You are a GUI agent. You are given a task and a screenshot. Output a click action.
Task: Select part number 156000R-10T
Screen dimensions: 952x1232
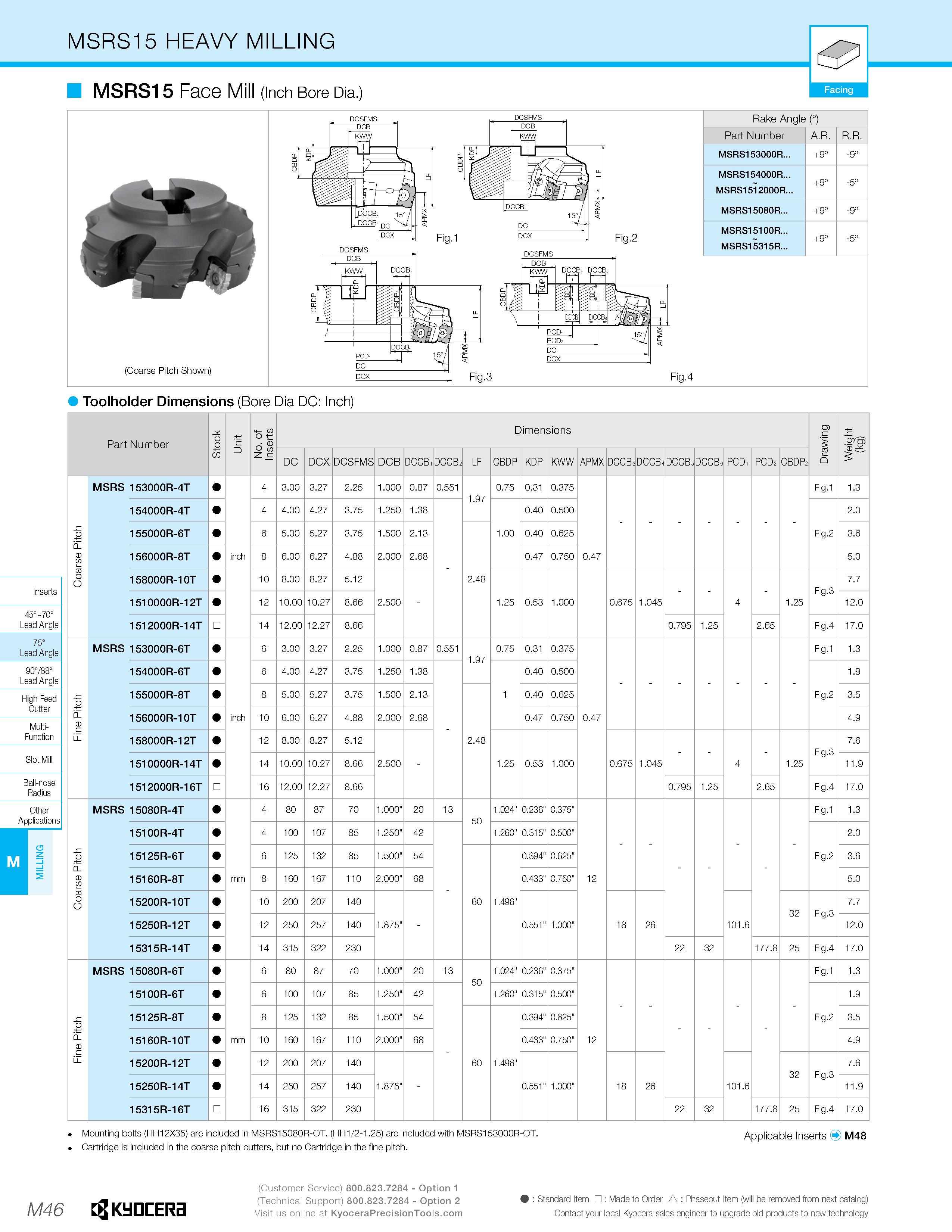(163, 718)
